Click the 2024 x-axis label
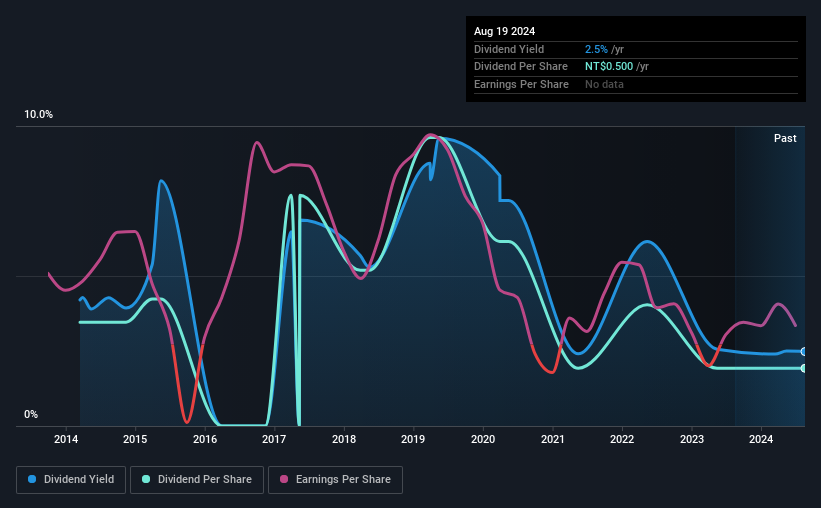Image resolution: width=821 pixels, height=508 pixels. [x=761, y=439]
